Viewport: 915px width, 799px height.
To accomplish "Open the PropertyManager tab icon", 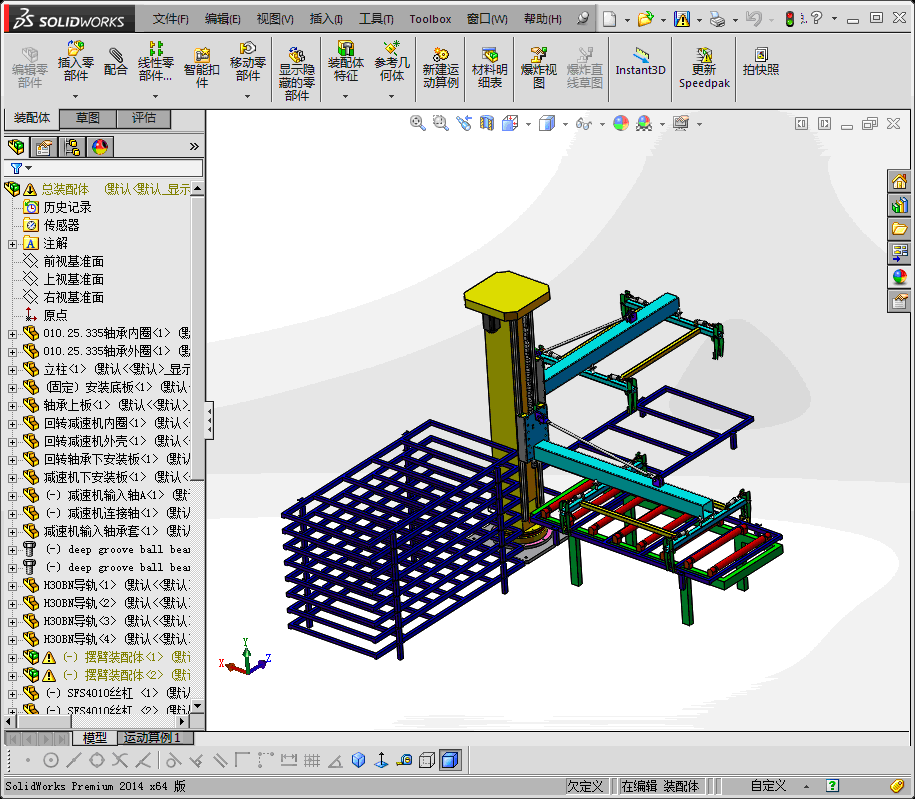I will (44, 146).
